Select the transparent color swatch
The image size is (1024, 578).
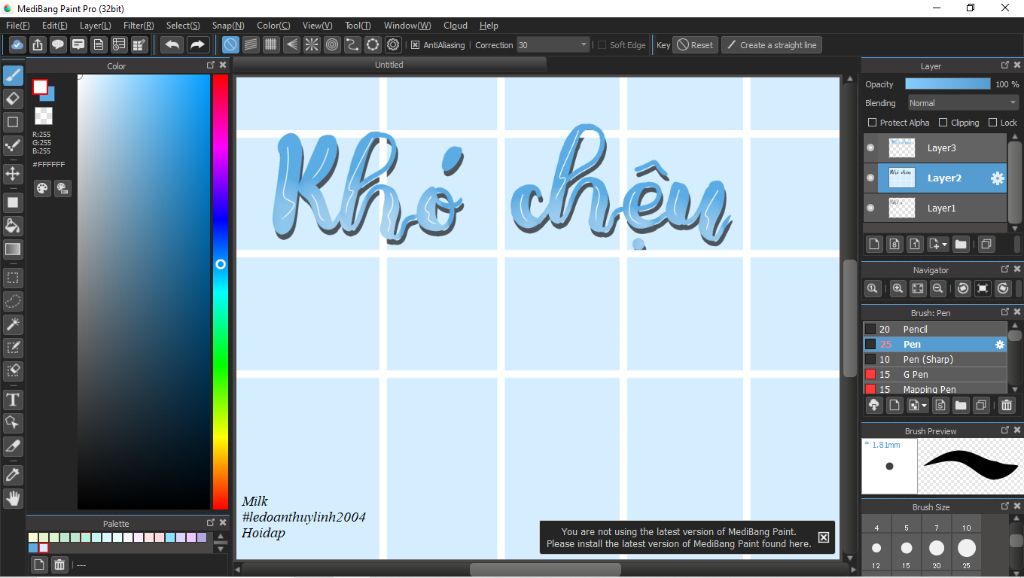(x=43, y=116)
